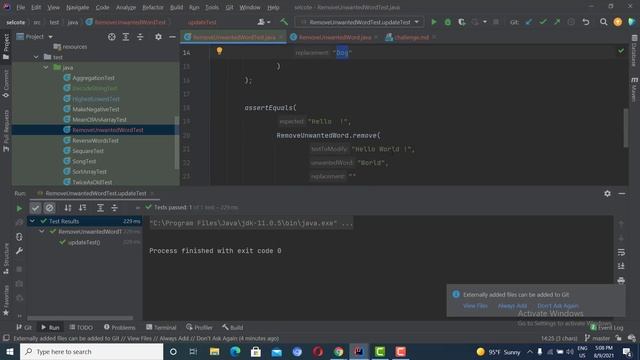Screen dimensions: 640x360
Task: Toggle the Favorites side tool window
Action: coord(6,300)
